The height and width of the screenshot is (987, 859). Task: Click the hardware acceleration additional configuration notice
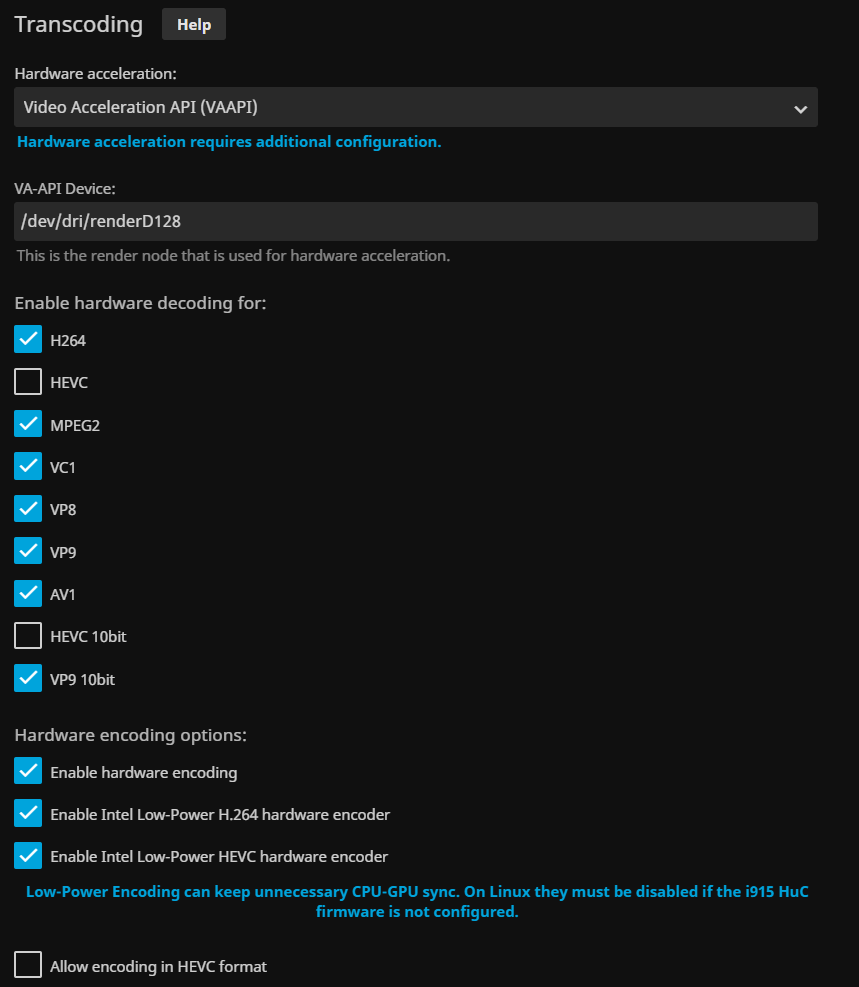(229, 142)
